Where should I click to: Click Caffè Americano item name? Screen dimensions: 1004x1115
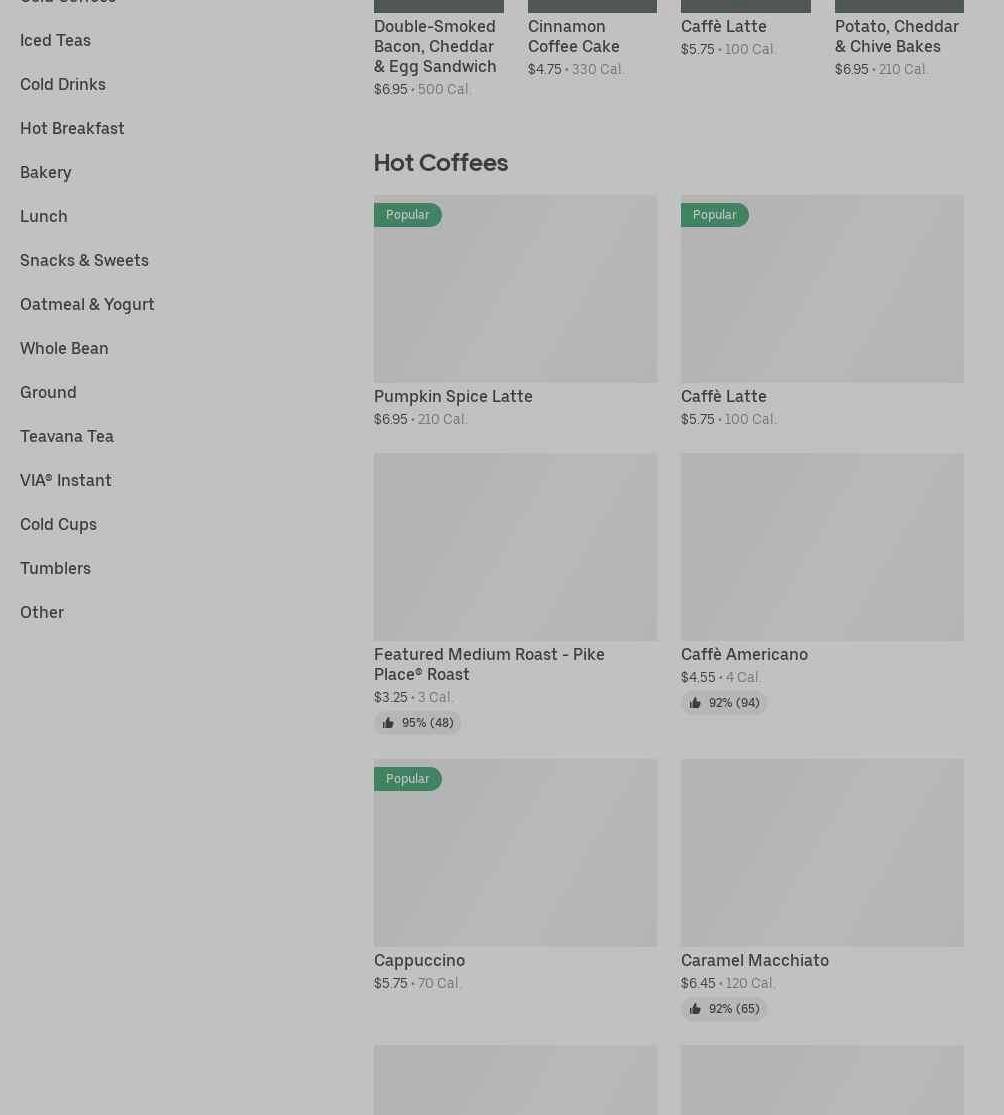(x=744, y=654)
